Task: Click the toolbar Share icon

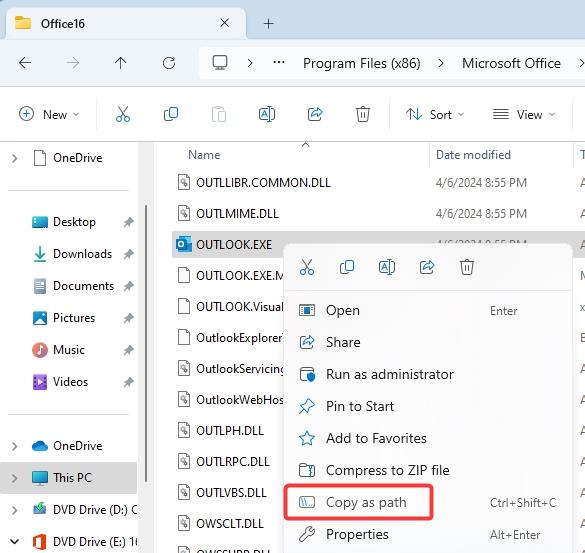Action: tap(315, 114)
